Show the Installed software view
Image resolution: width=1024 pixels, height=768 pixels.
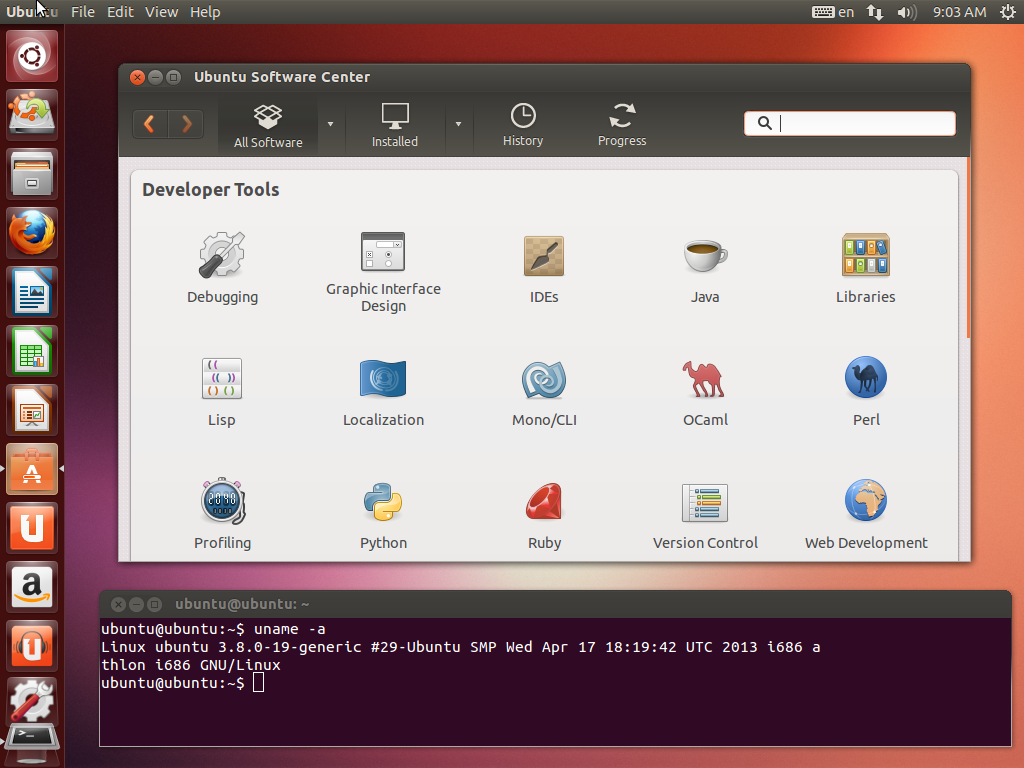(x=394, y=125)
